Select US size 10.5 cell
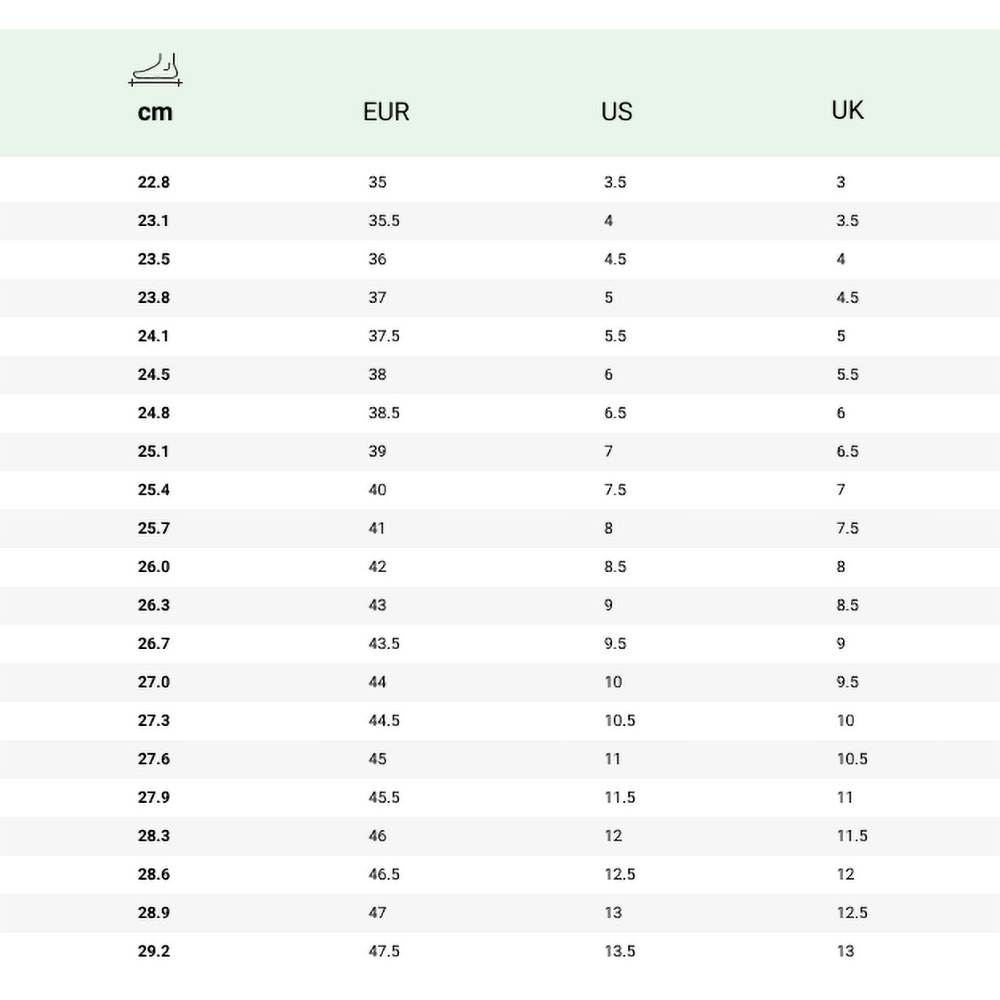The image size is (1000, 1000). point(620,721)
